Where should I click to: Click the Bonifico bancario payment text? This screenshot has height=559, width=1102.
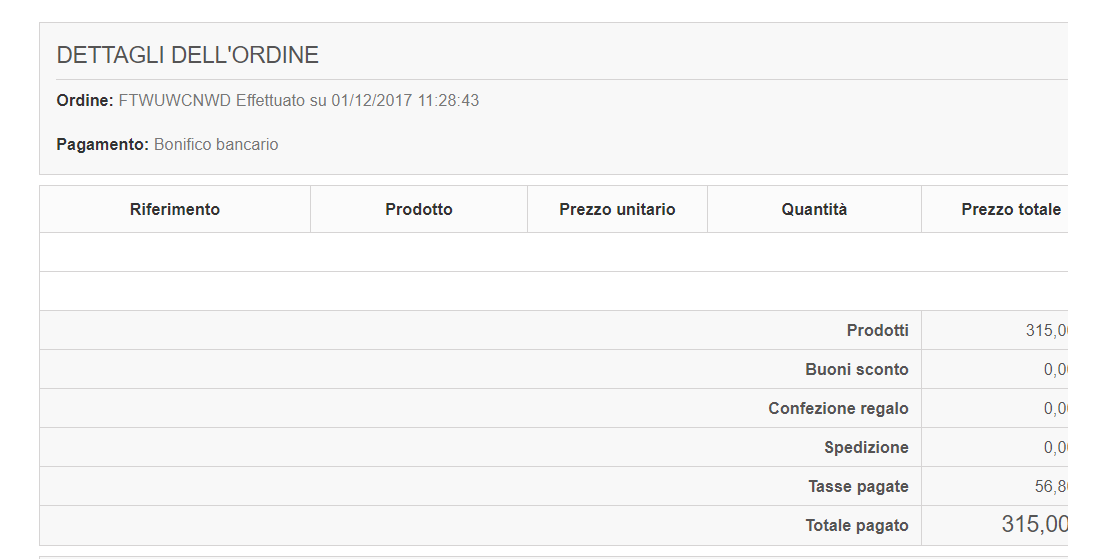(216, 145)
